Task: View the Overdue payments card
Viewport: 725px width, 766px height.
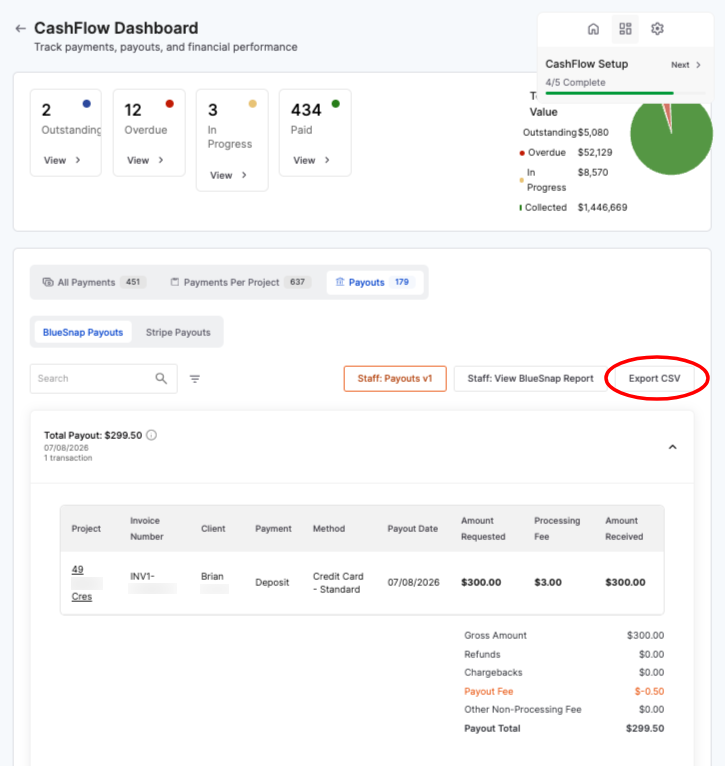Action: [149, 132]
